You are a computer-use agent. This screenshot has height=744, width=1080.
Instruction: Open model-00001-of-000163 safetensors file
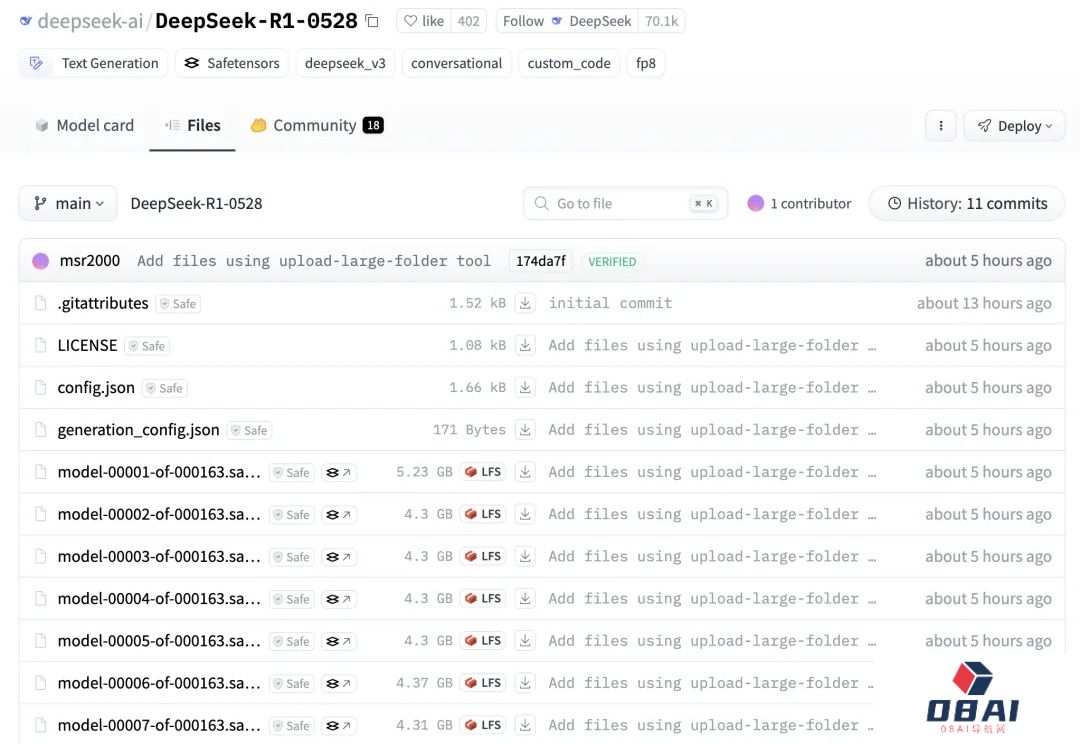[159, 472]
